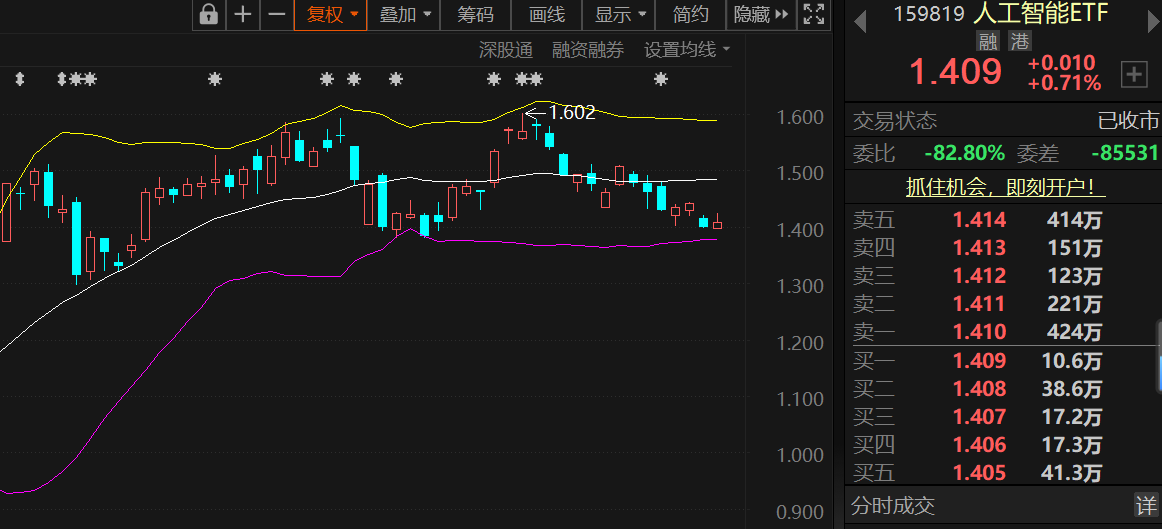Viewport: 1162px width, 529px height.
Task: Click the 已收市 trading status
Action: tap(1128, 121)
